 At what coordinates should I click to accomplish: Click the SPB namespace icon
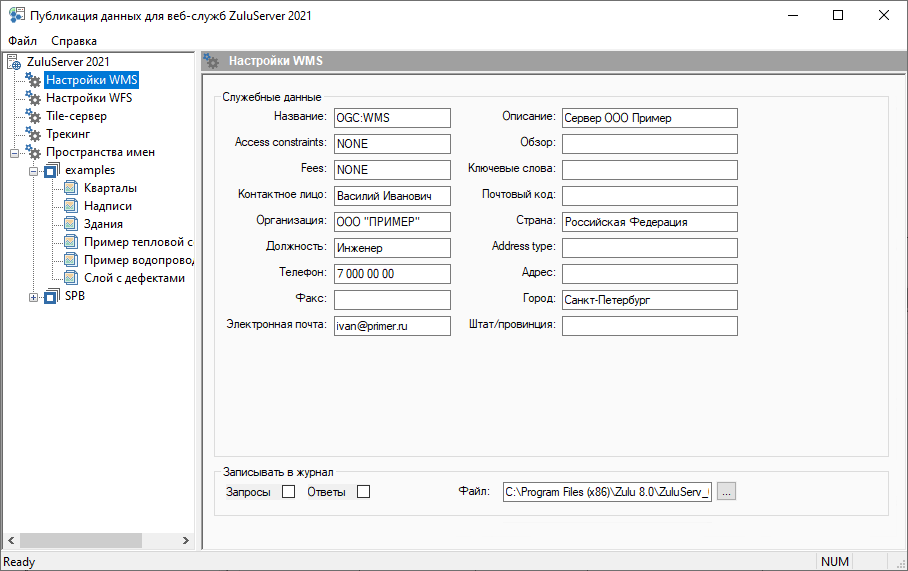[x=52, y=296]
